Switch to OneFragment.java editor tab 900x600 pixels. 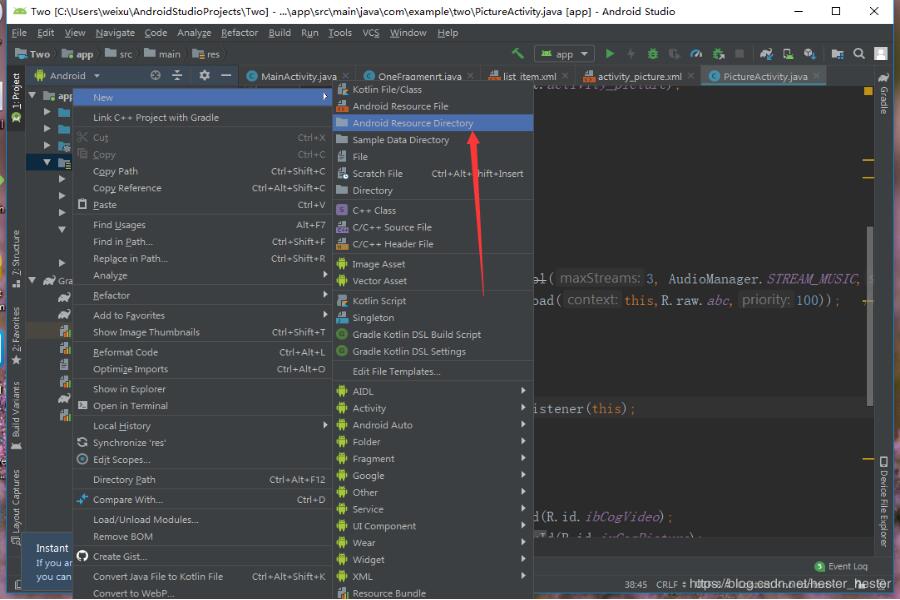[420, 76]
